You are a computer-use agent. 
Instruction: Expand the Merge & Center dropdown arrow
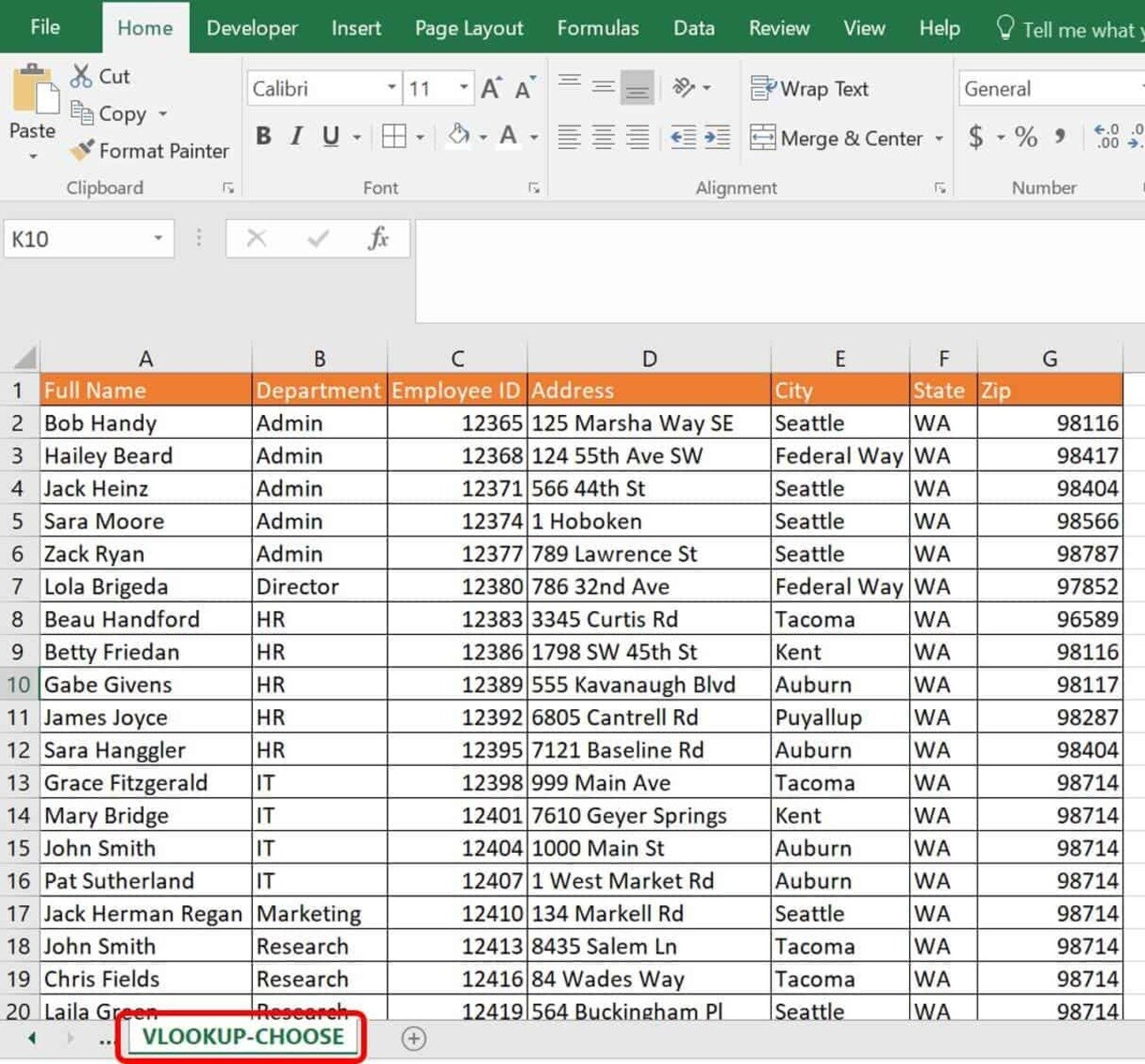[939, 138]
